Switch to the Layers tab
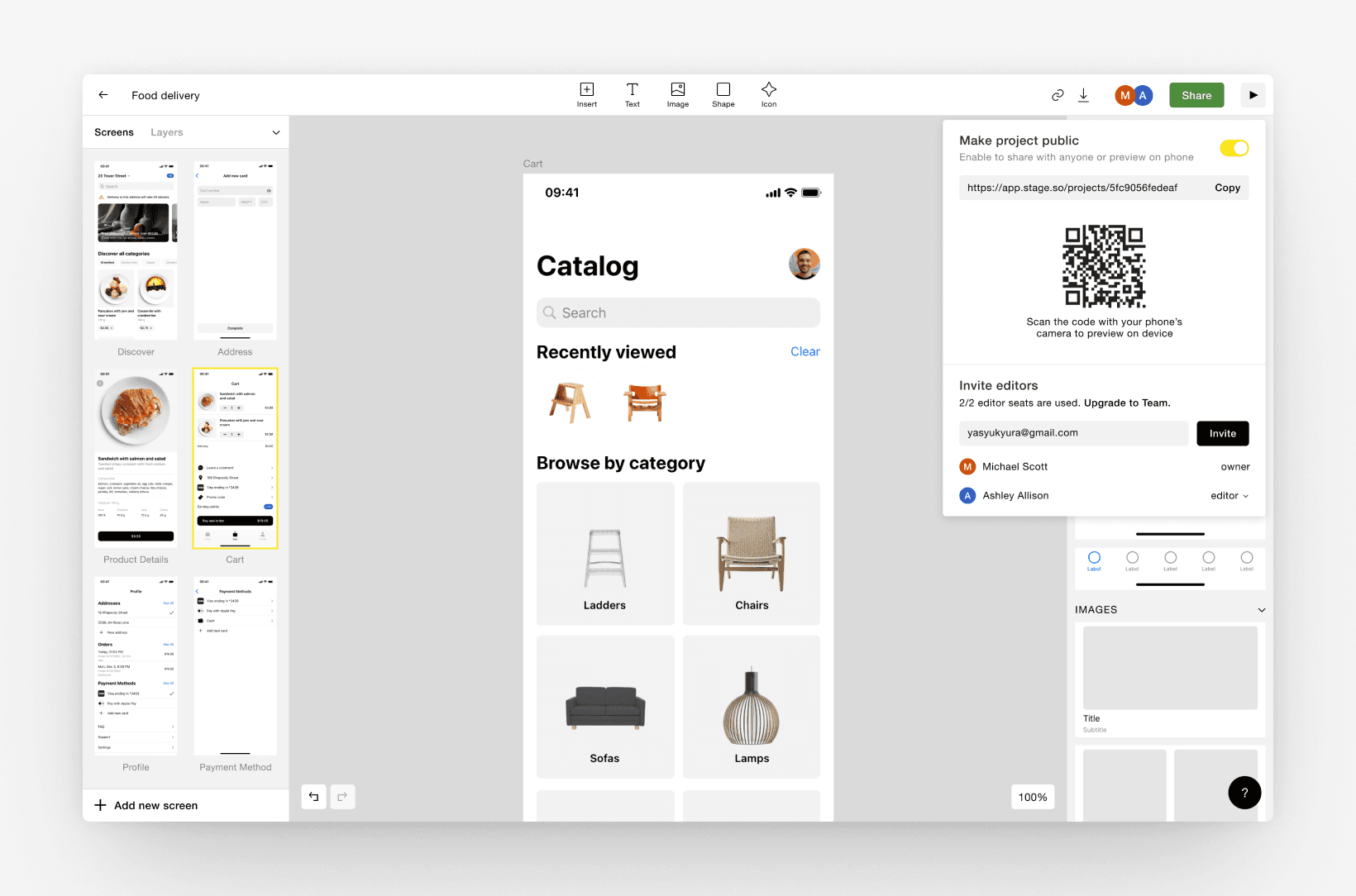The image size is (1356, 896). click(x=167, y=132)
